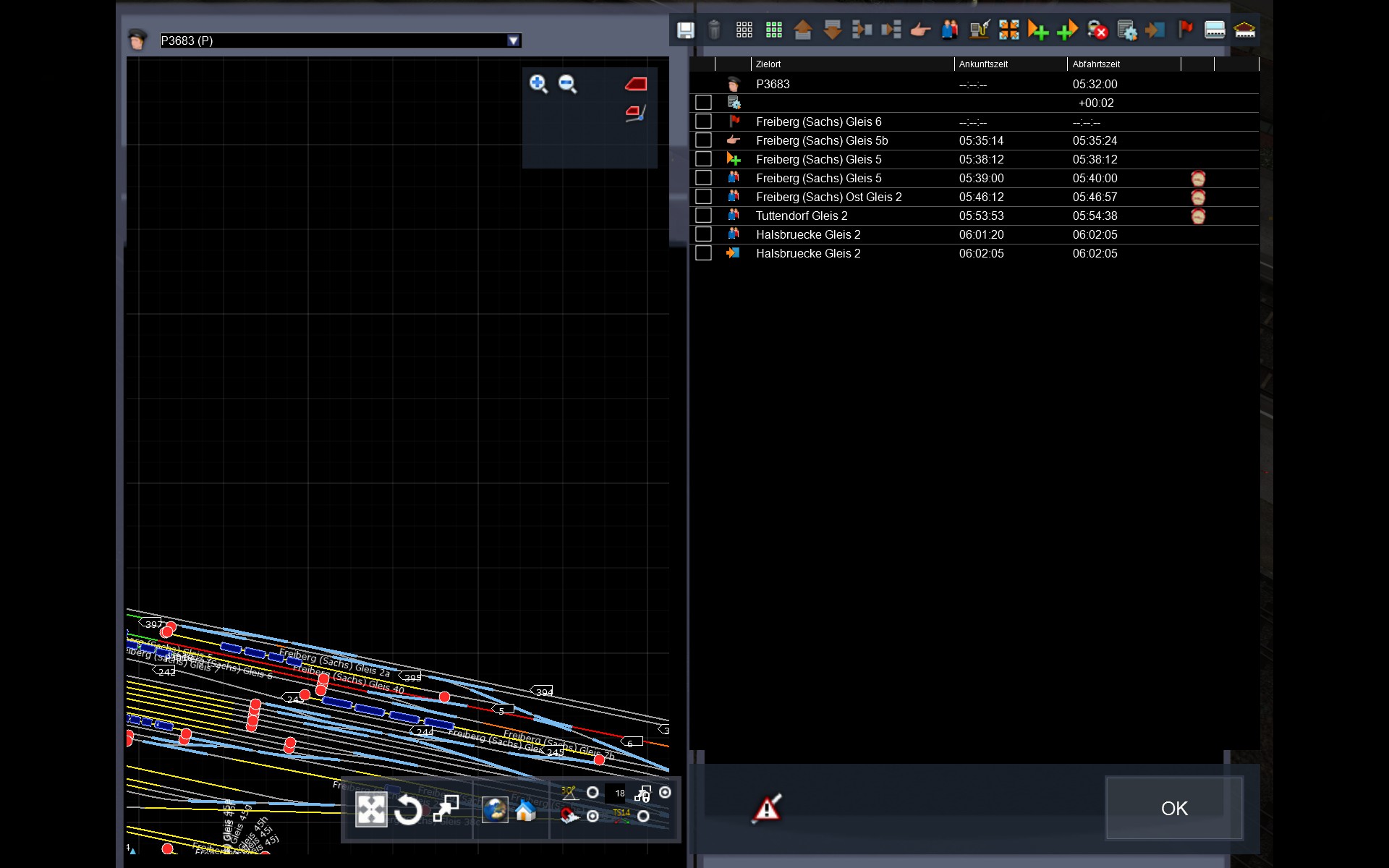Click departure time 05:32:00 for P3683
1389x868 pixels.
click(1095, 84)
